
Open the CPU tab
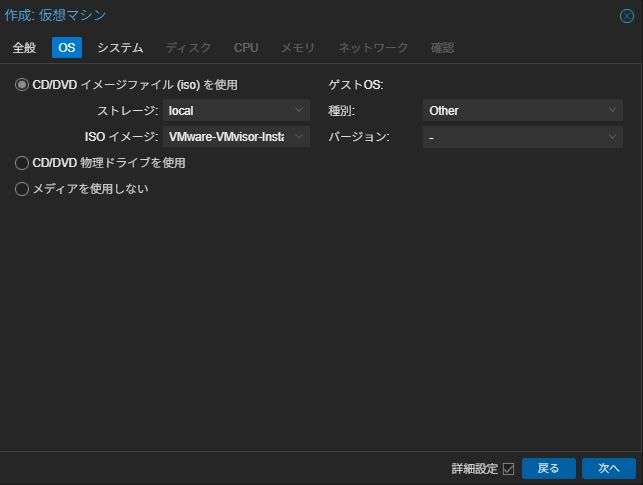point(246,48)
